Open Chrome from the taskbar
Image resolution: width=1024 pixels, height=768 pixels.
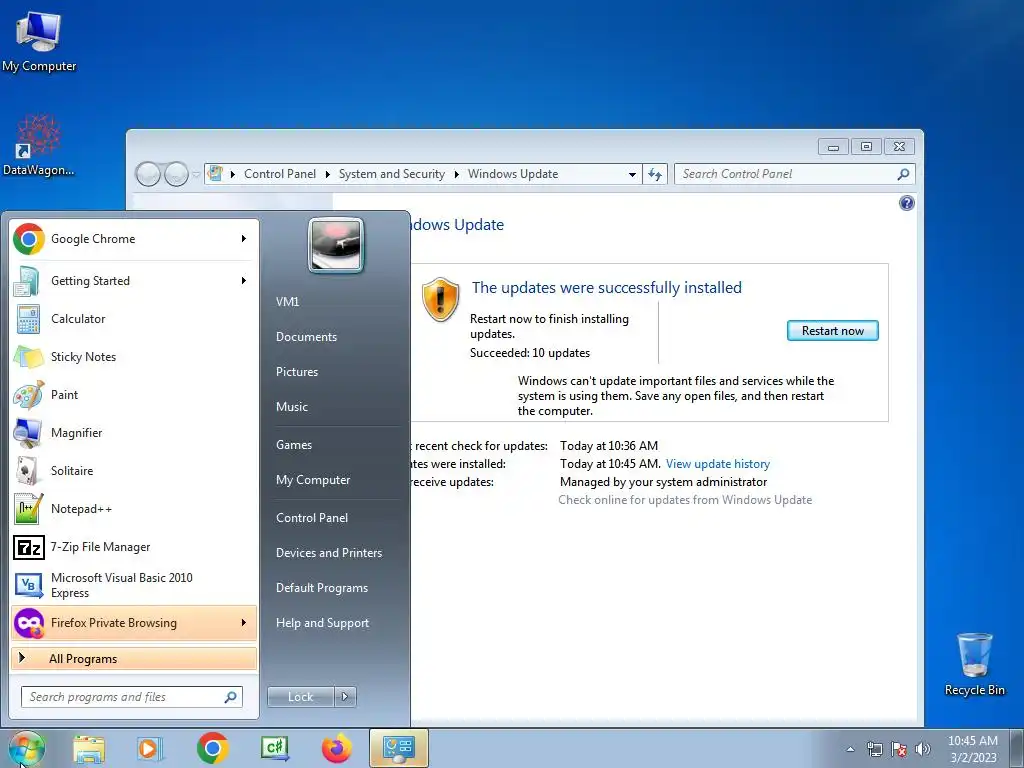[212, 748]
